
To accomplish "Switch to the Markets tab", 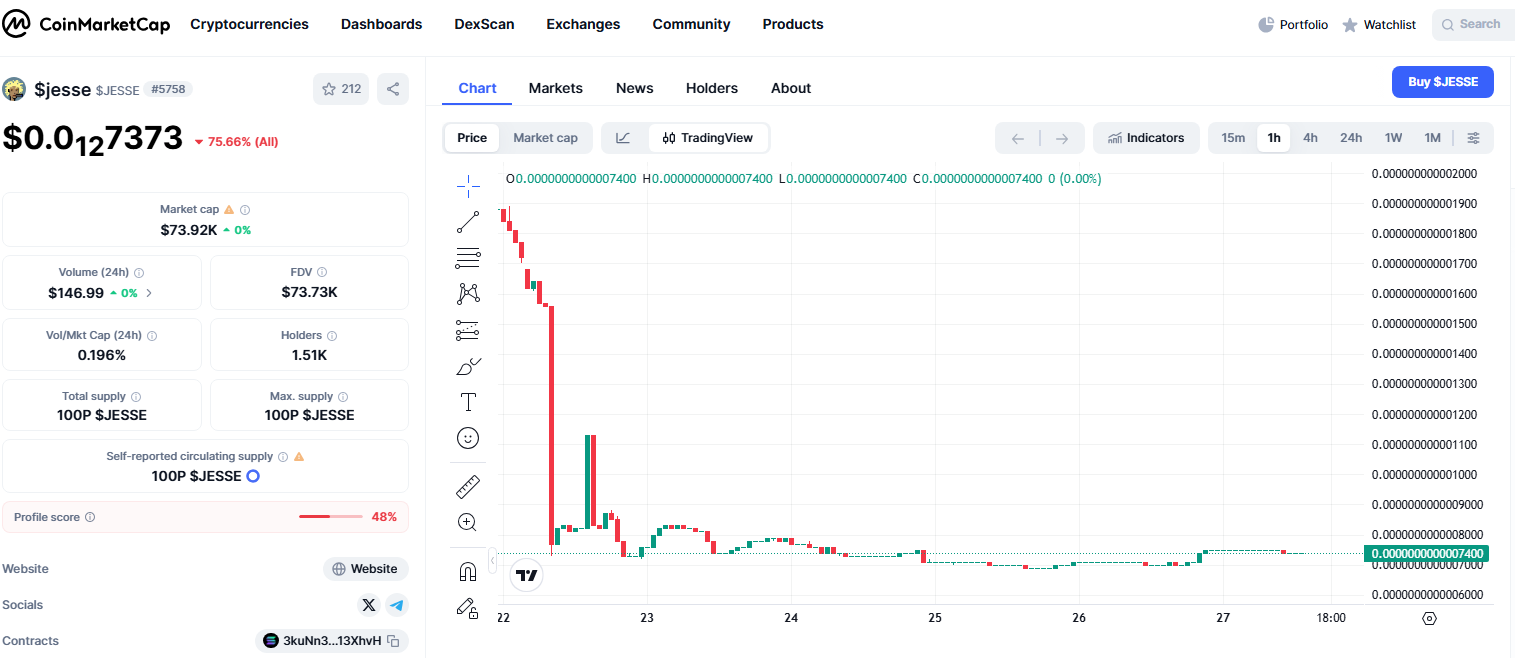I will [556, 88].
